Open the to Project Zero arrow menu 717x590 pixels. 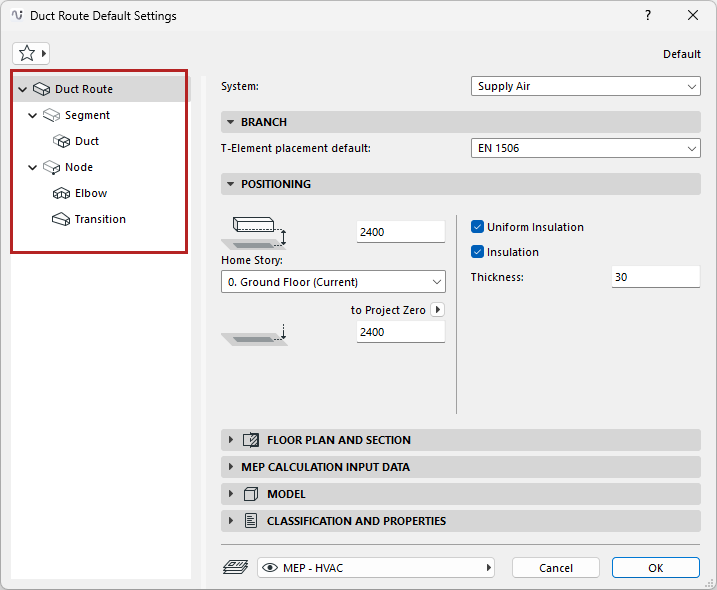coord(438,310)
